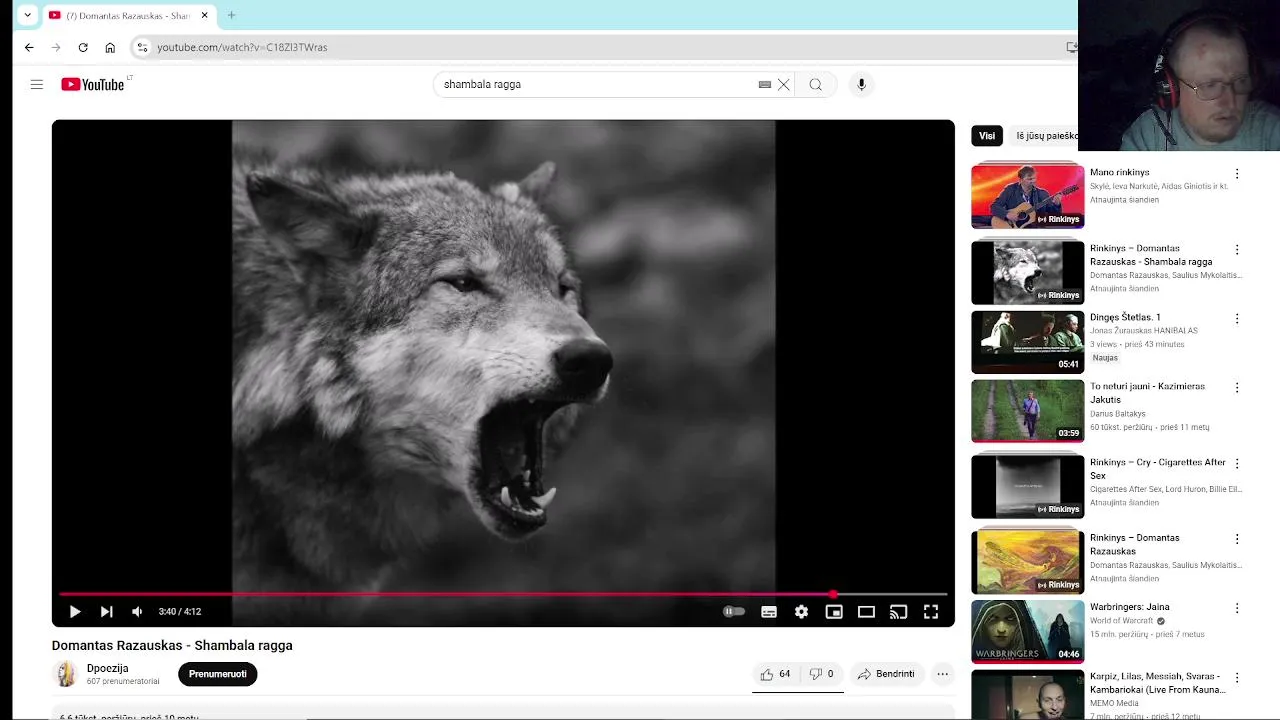Open options for To neturi jauni video
The image size is (1280, 720).
[x=1237, y=388]
